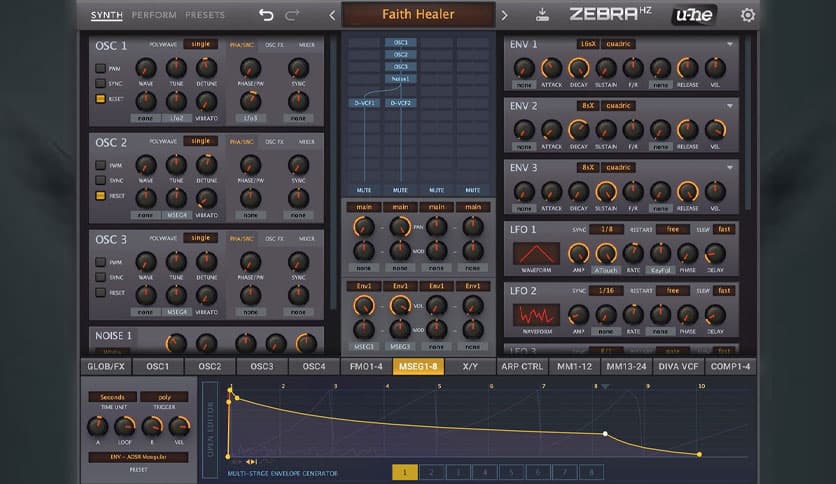The width and height of the screenshot is (836, 484).
Task: Expand ENV 3 panel arrow
Action: coord(730,167)
